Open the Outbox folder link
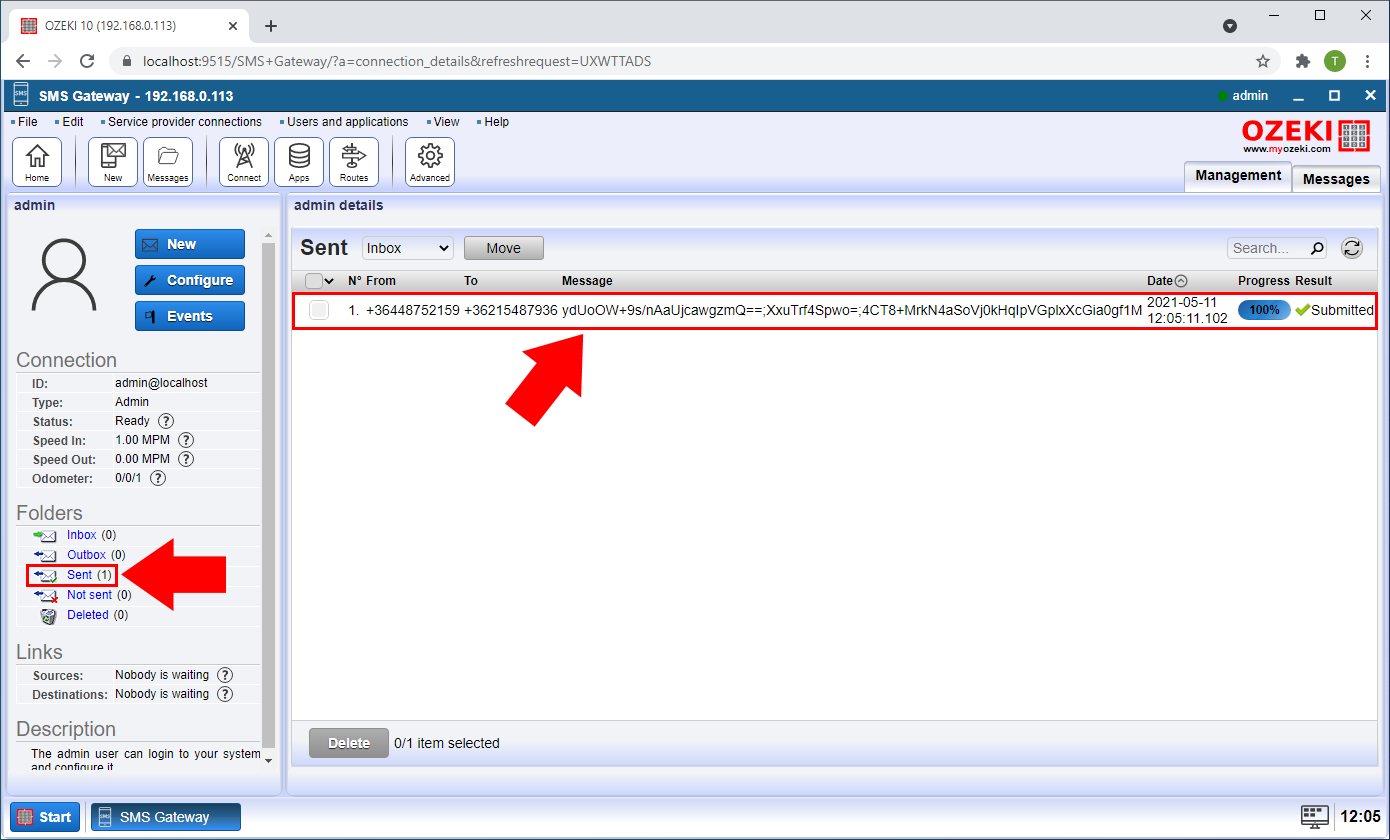Image resolution: width=1390 pixels, height=840 pixels. [86, 555]
